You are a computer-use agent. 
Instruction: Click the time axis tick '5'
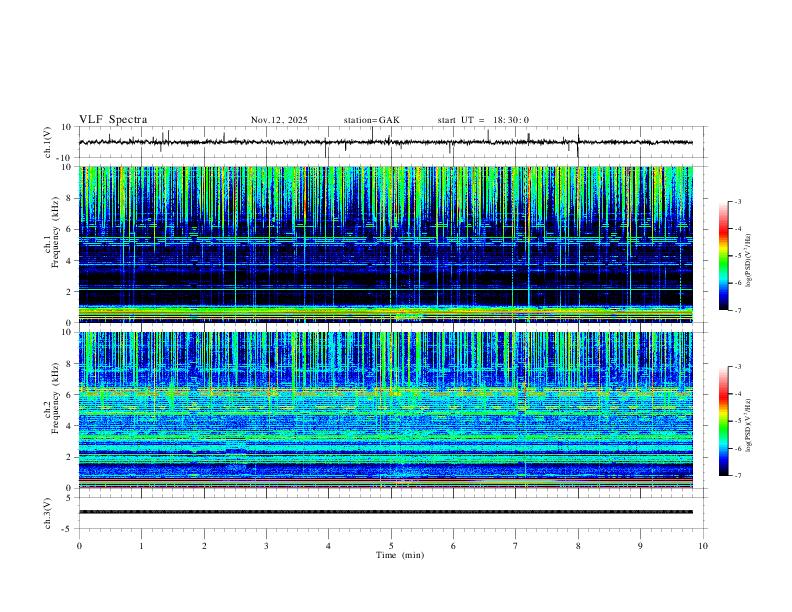coord(391,546)
